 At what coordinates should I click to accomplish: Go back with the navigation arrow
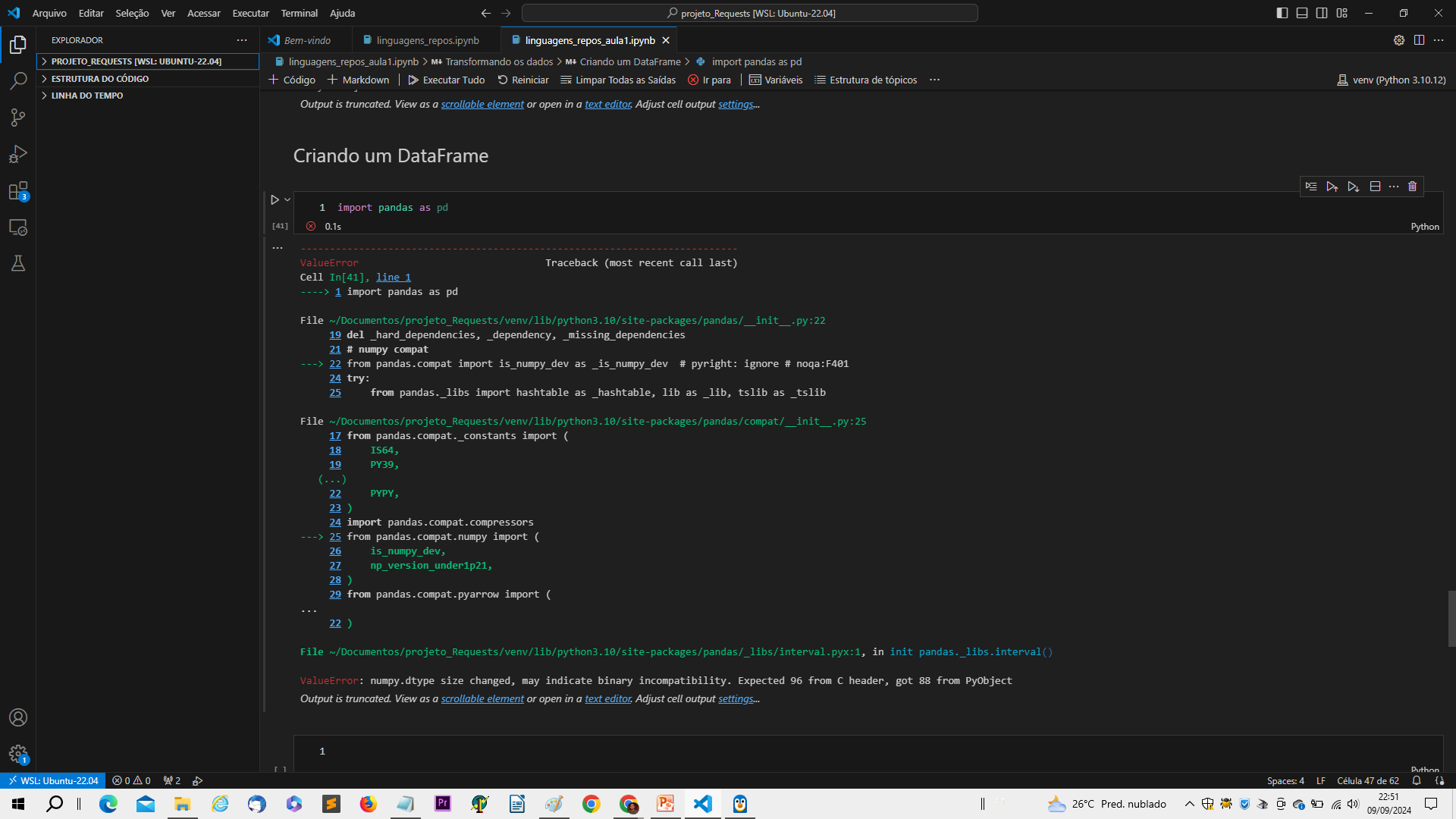coord(486,13)
